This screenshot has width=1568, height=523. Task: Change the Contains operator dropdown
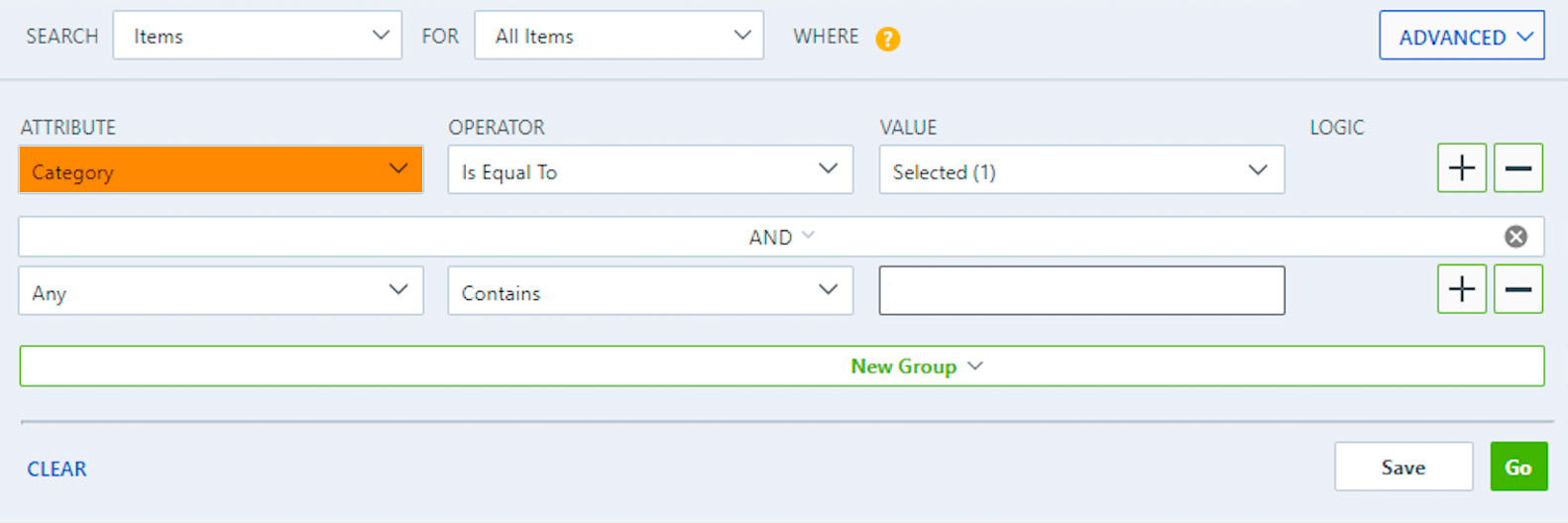coord(650,290)
